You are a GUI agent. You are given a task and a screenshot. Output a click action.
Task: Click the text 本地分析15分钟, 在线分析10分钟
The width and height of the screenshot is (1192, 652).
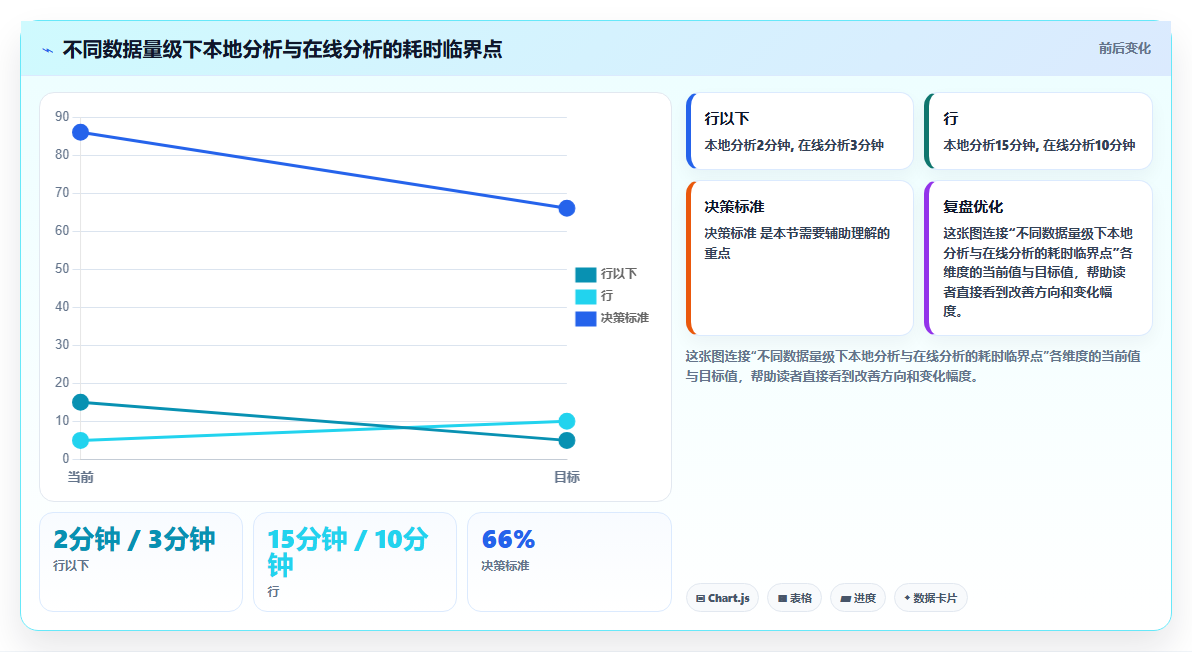[1039, 145]
